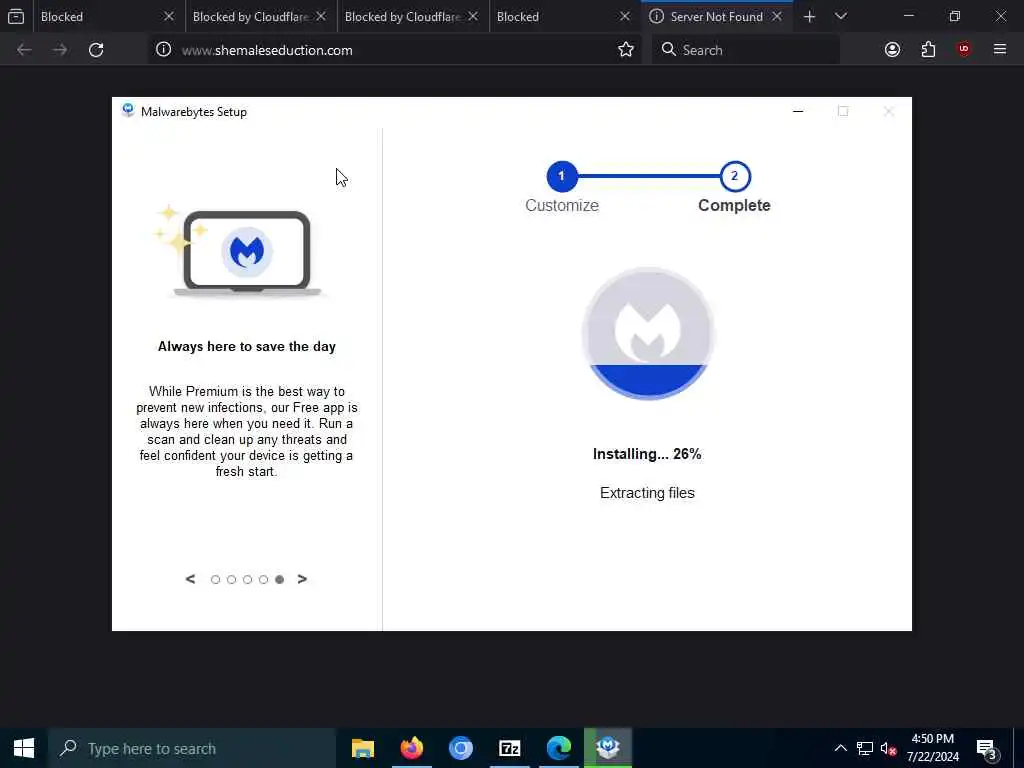Expand the list all tabs chevron

pyautogui.click(x=841, y=16)
